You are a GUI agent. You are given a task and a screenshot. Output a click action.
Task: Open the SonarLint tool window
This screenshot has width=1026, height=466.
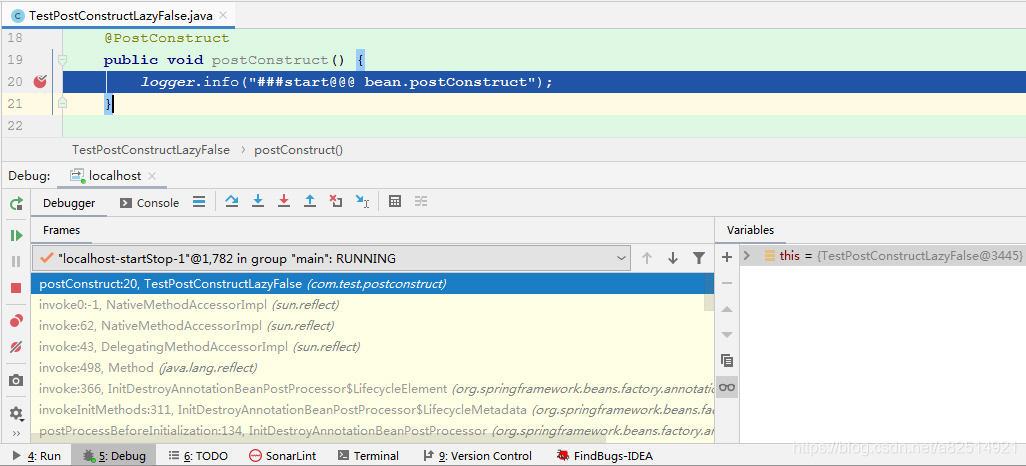click(x=283, y=456)
